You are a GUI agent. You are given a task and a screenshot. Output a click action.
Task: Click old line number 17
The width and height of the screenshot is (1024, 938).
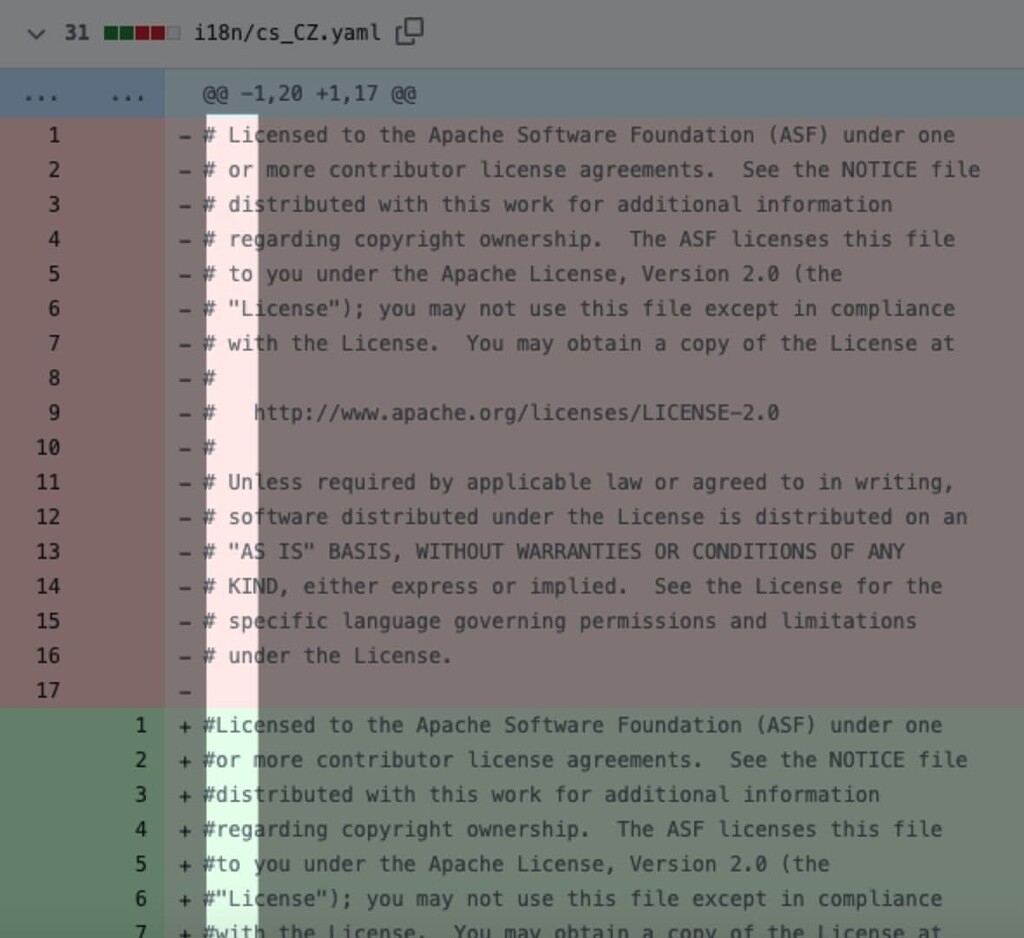point(47,690)
